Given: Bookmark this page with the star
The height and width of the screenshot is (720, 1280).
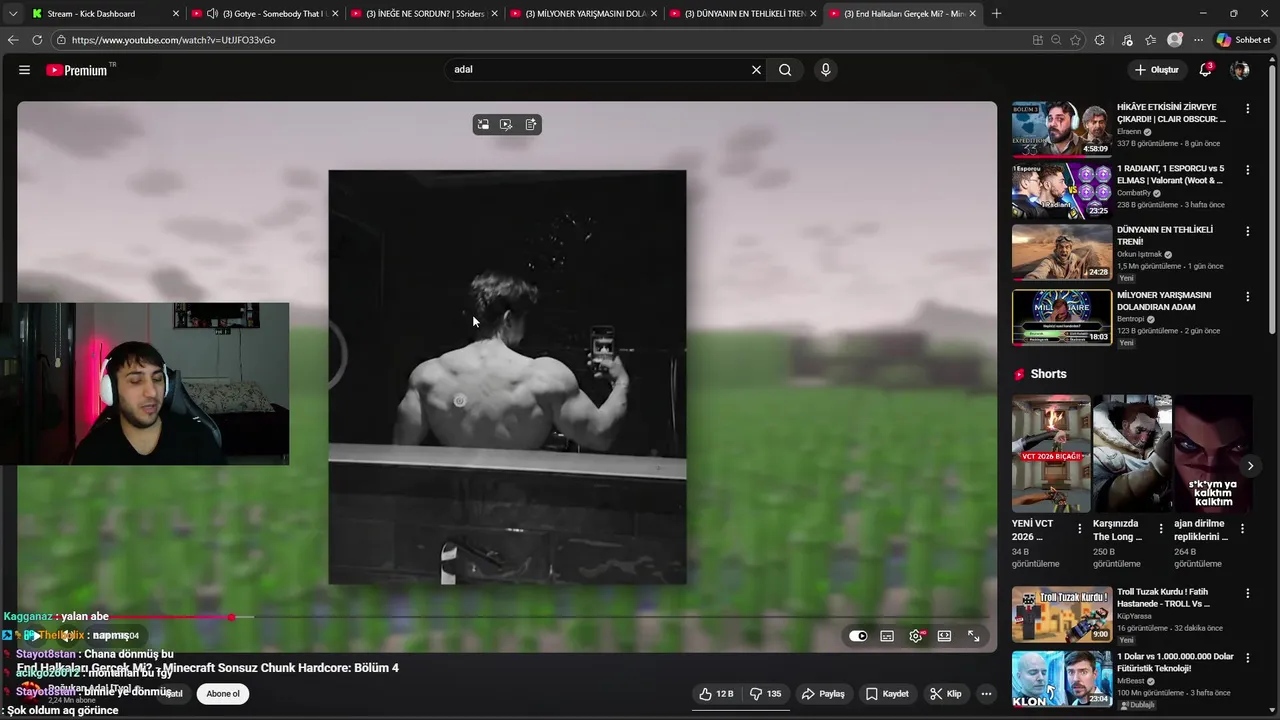Looking at the screenshot, I should click(x=1076, y=40).
